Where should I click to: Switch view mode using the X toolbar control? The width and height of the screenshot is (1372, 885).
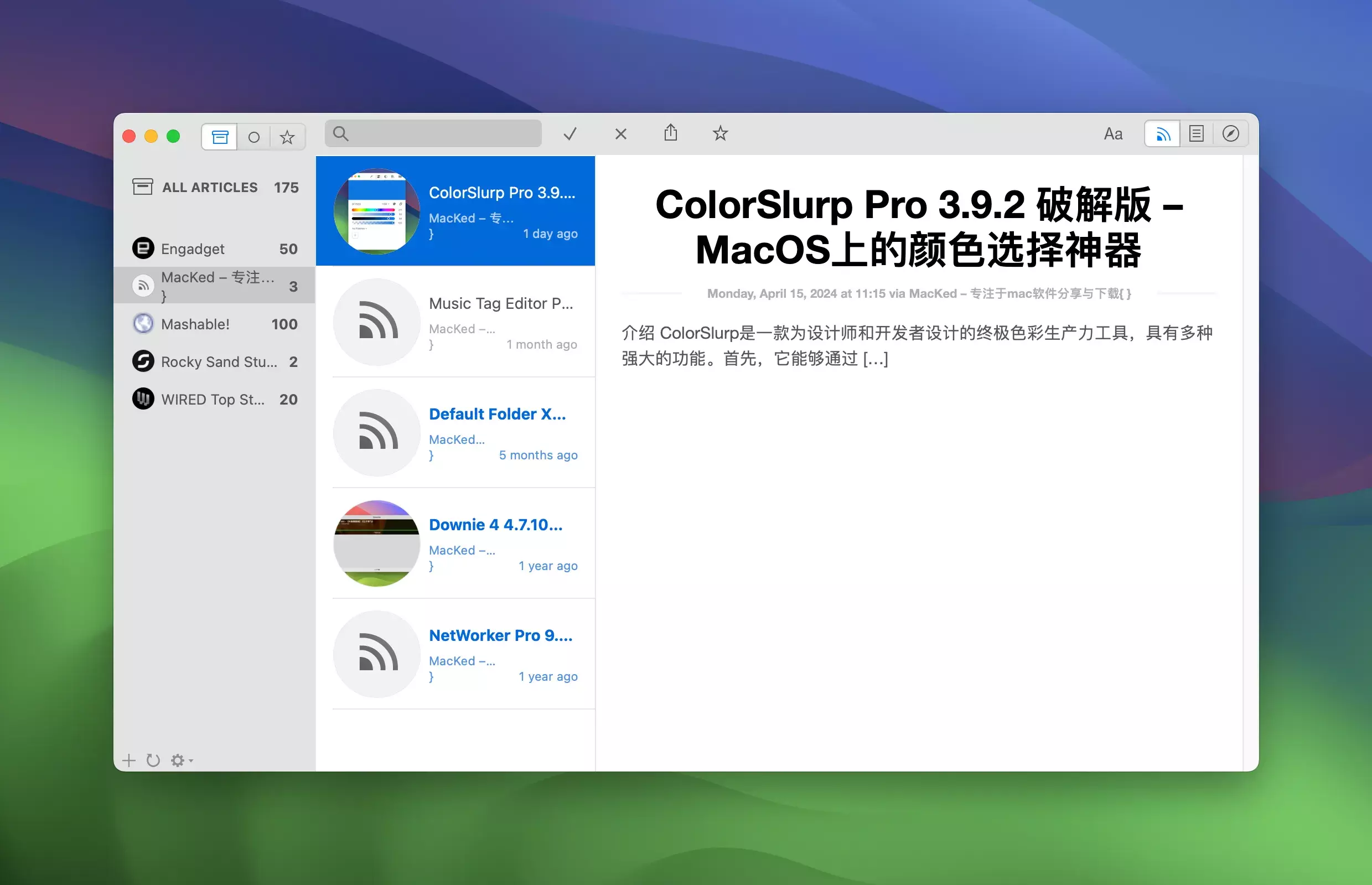pos(620,133)
